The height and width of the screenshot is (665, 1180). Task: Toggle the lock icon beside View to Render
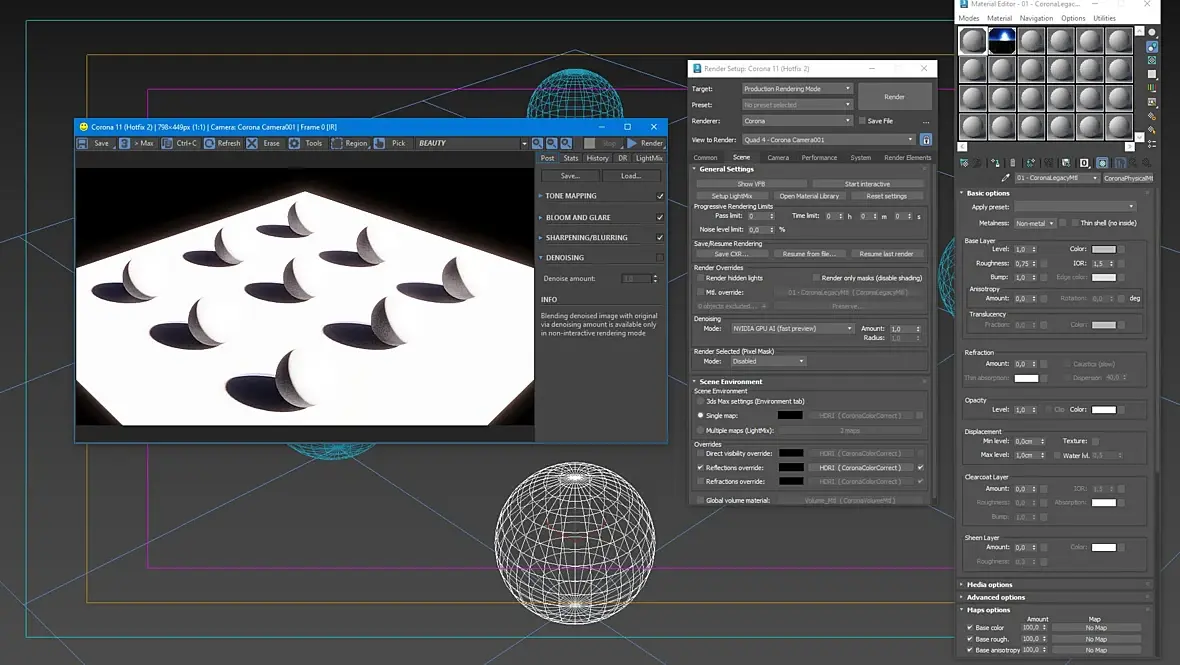pyautogui.click(x=926, y=140)
